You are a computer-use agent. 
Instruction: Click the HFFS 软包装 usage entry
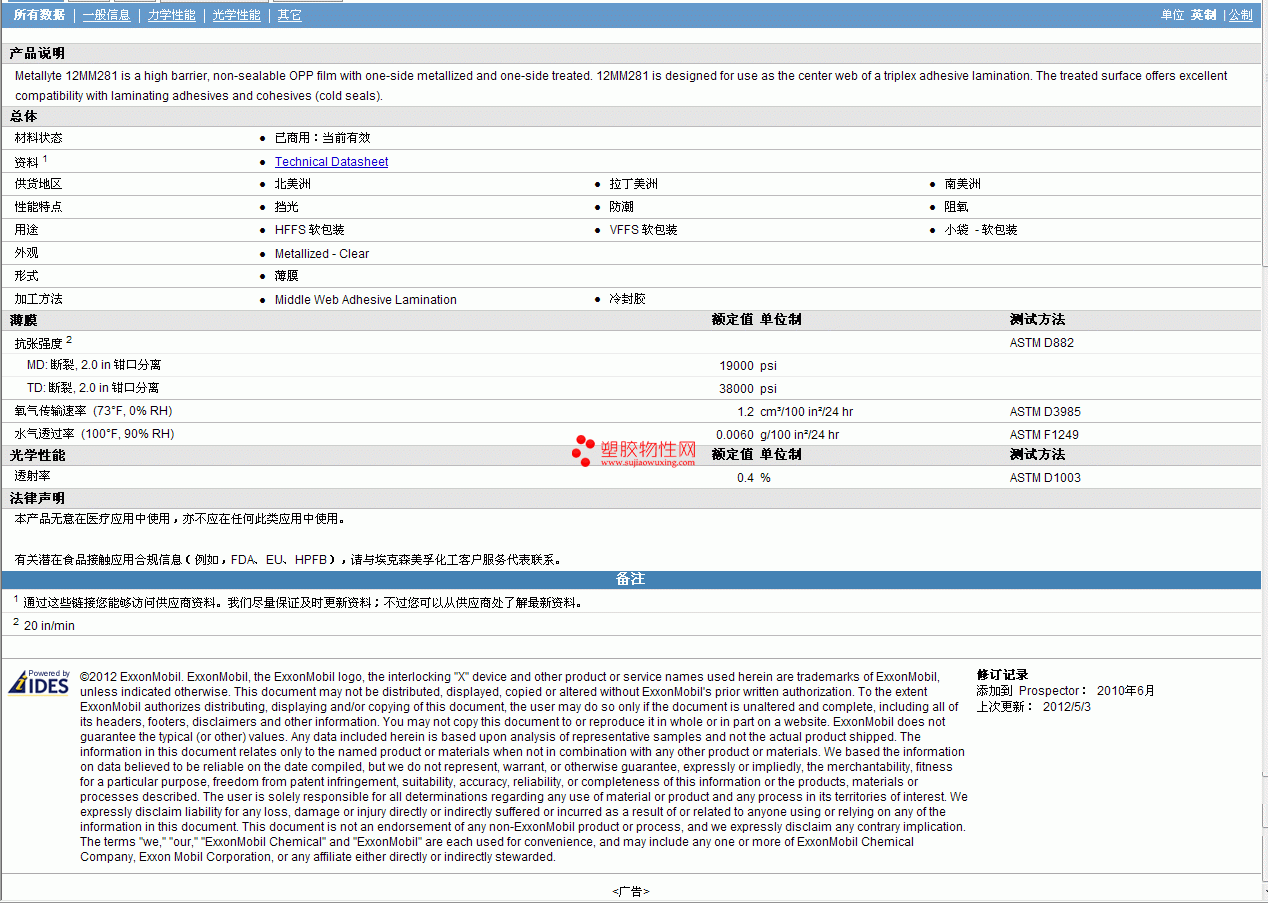click(310, 230)
